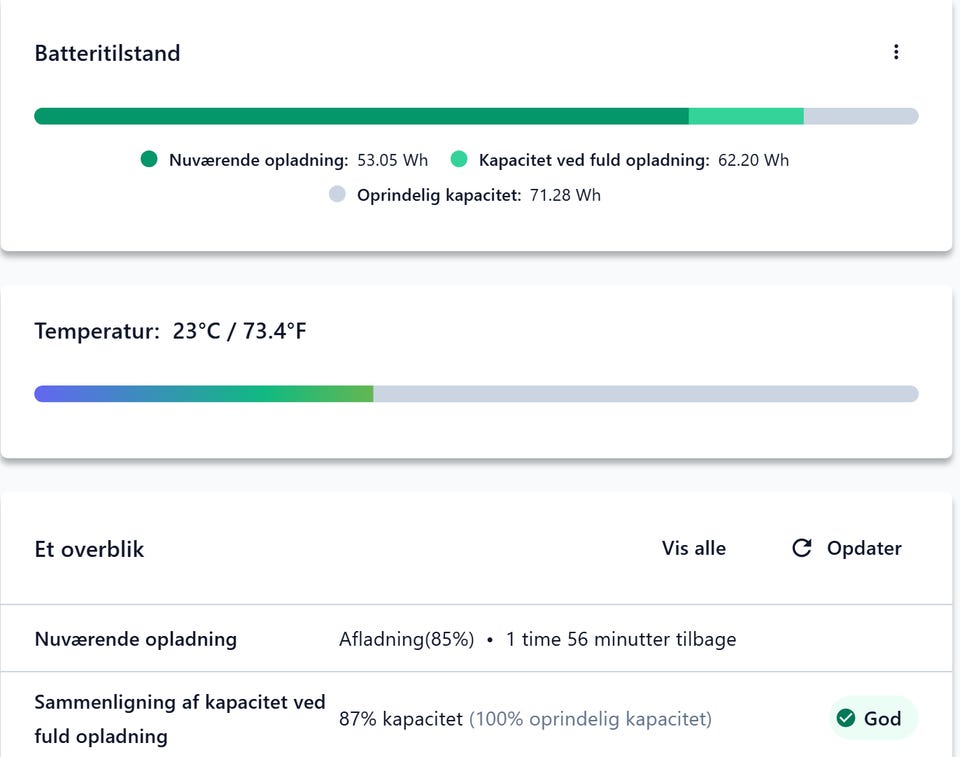Click the dark green Nuværende opladning dot
The height and width of the screenshot is (757, 960).
click(x=149, y=159)
